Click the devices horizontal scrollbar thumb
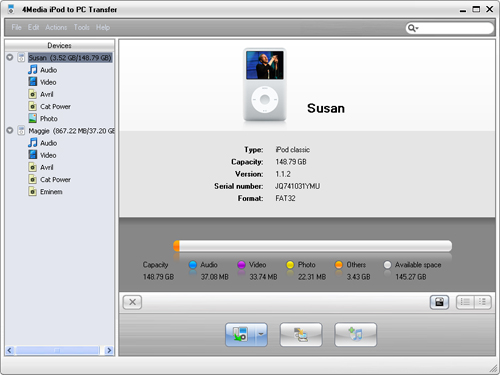 coord(57,350)
